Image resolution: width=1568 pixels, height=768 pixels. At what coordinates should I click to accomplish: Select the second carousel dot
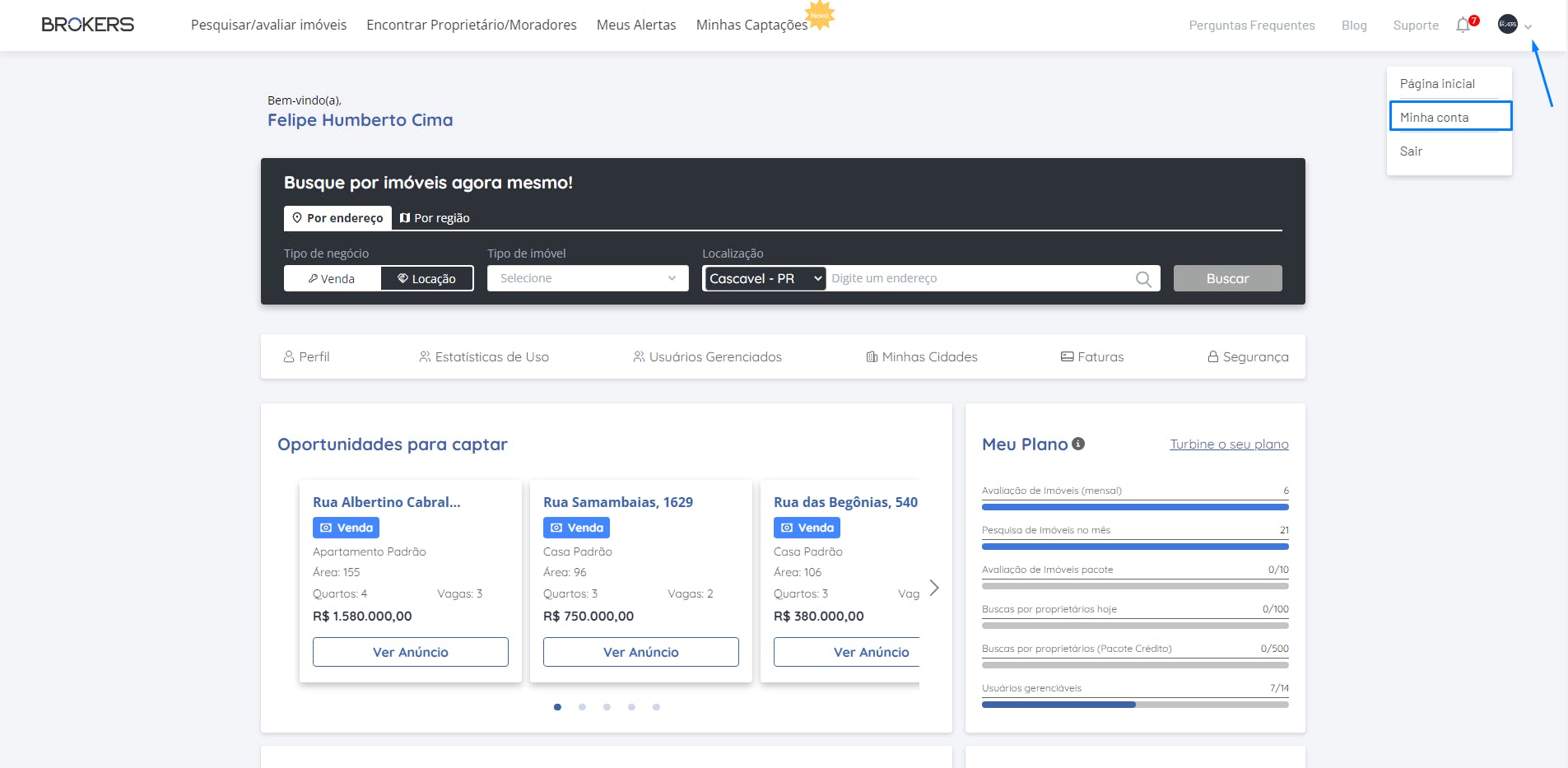pos(582,707)
